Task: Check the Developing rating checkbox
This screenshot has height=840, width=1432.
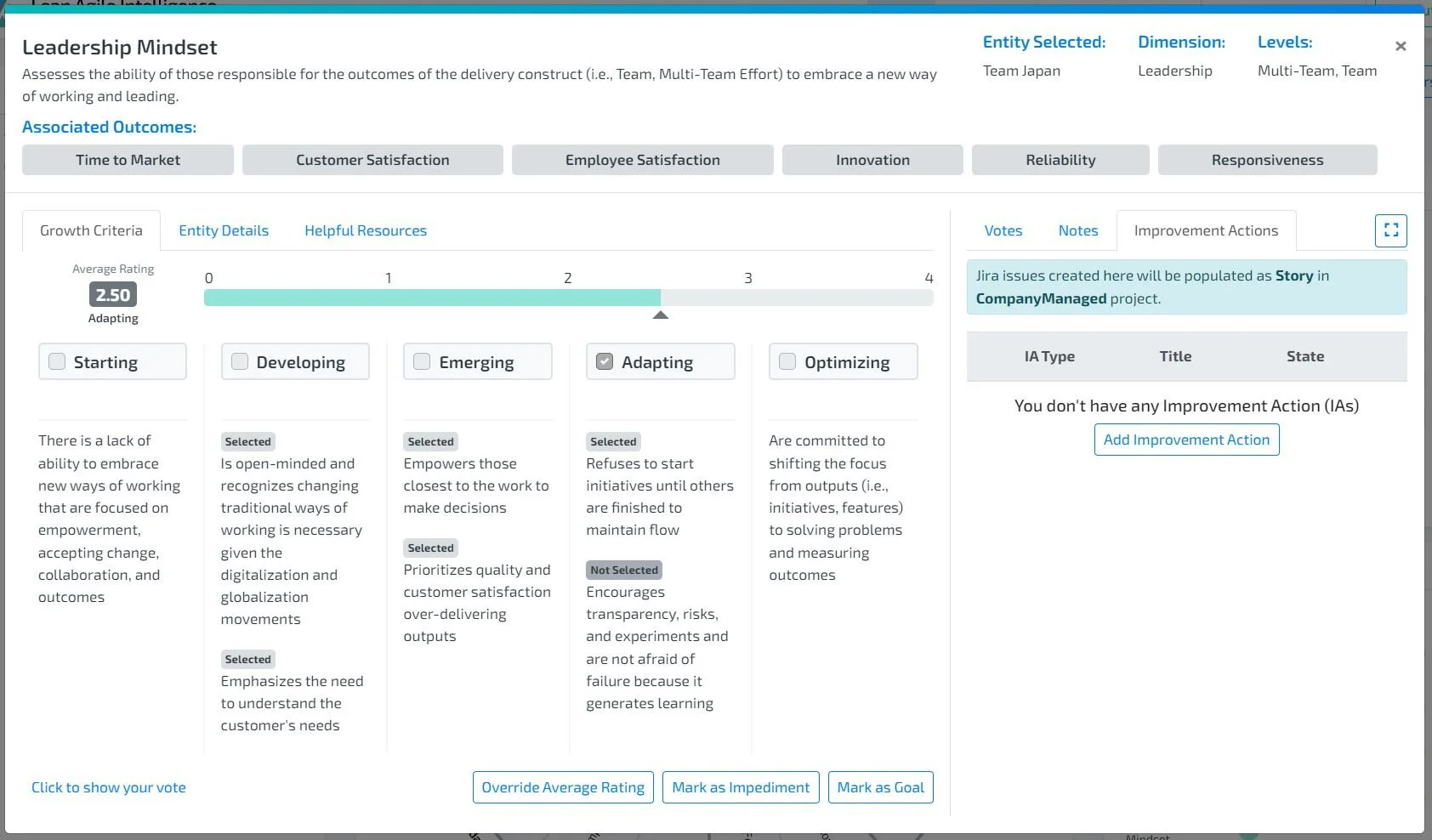Action: tap(239, 361)
